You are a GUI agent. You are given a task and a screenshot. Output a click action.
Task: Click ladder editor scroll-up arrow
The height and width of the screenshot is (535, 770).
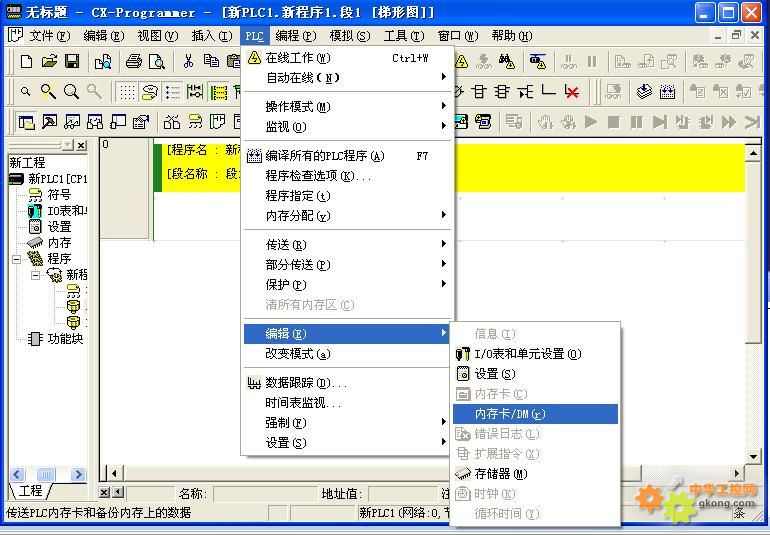tap(753, 154)
